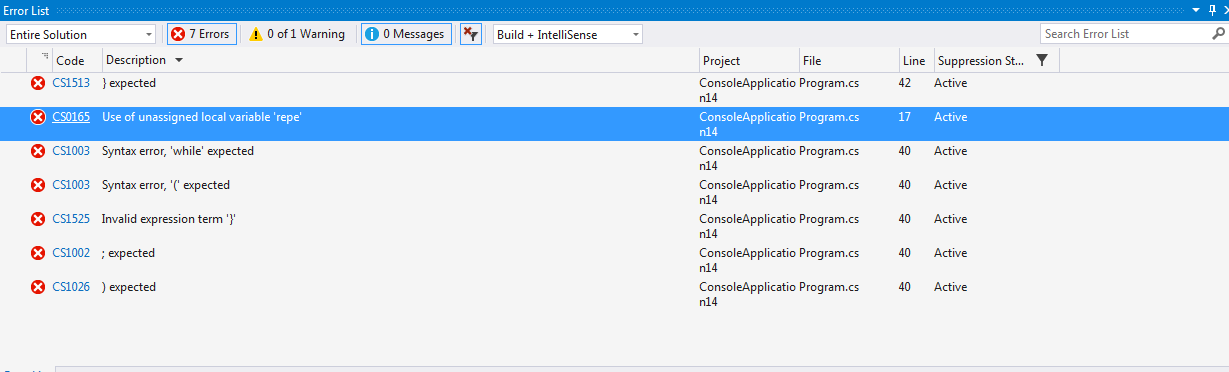Open the CS1026 error code link
1229x372 pixels.
71,287
